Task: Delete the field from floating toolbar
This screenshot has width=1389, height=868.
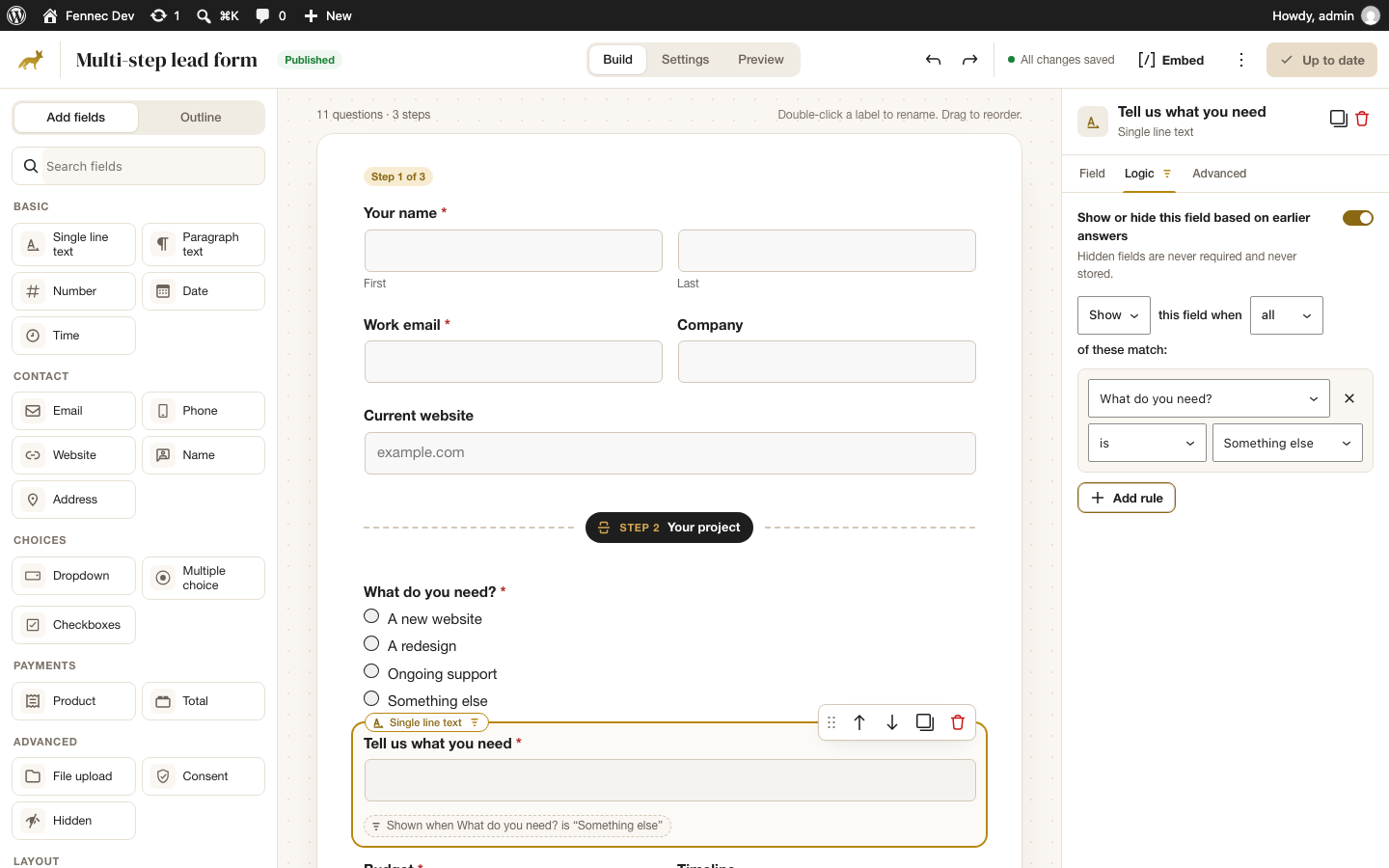Action: pyautogui.click(x=958, y=722)
